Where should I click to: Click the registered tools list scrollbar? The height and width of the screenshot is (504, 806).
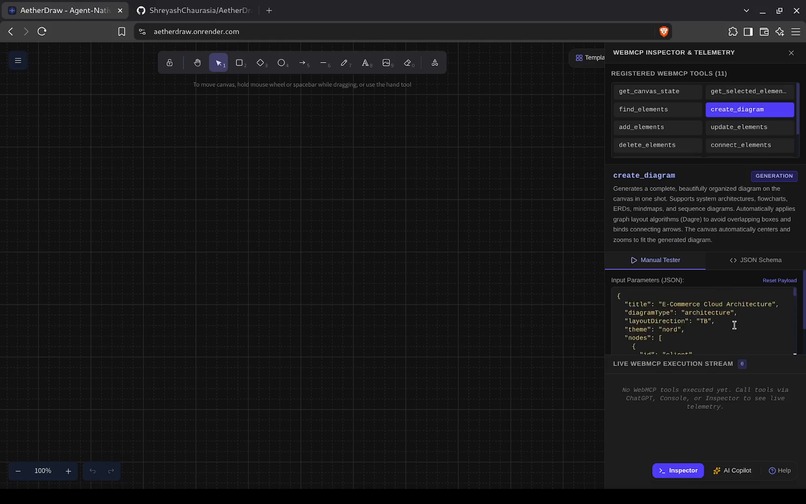[x=797, y=108]
